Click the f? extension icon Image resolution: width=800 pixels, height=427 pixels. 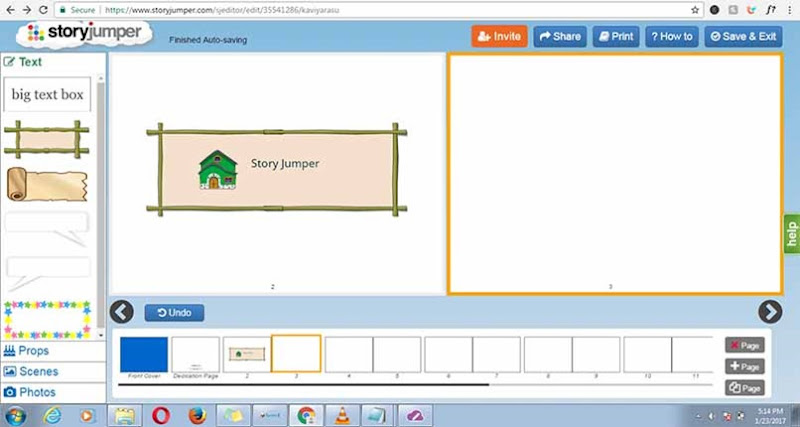770,10
